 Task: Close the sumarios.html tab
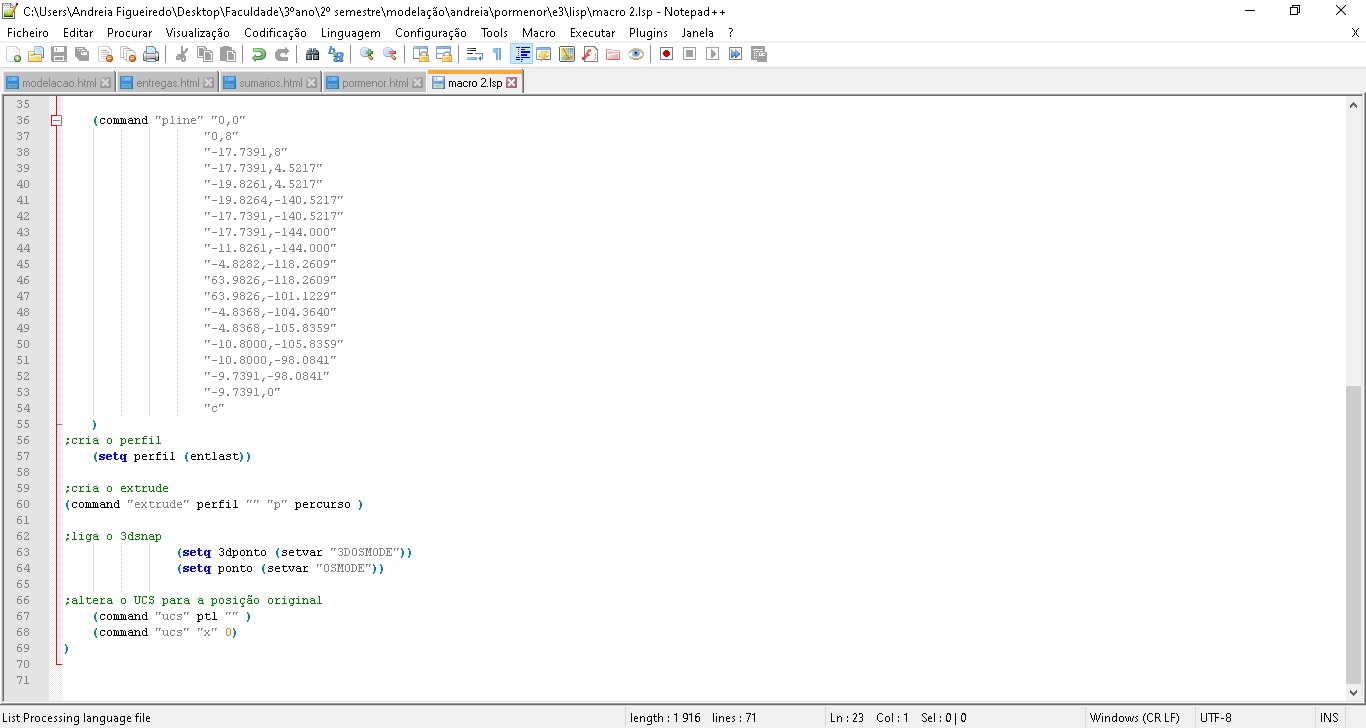(312, 83)
